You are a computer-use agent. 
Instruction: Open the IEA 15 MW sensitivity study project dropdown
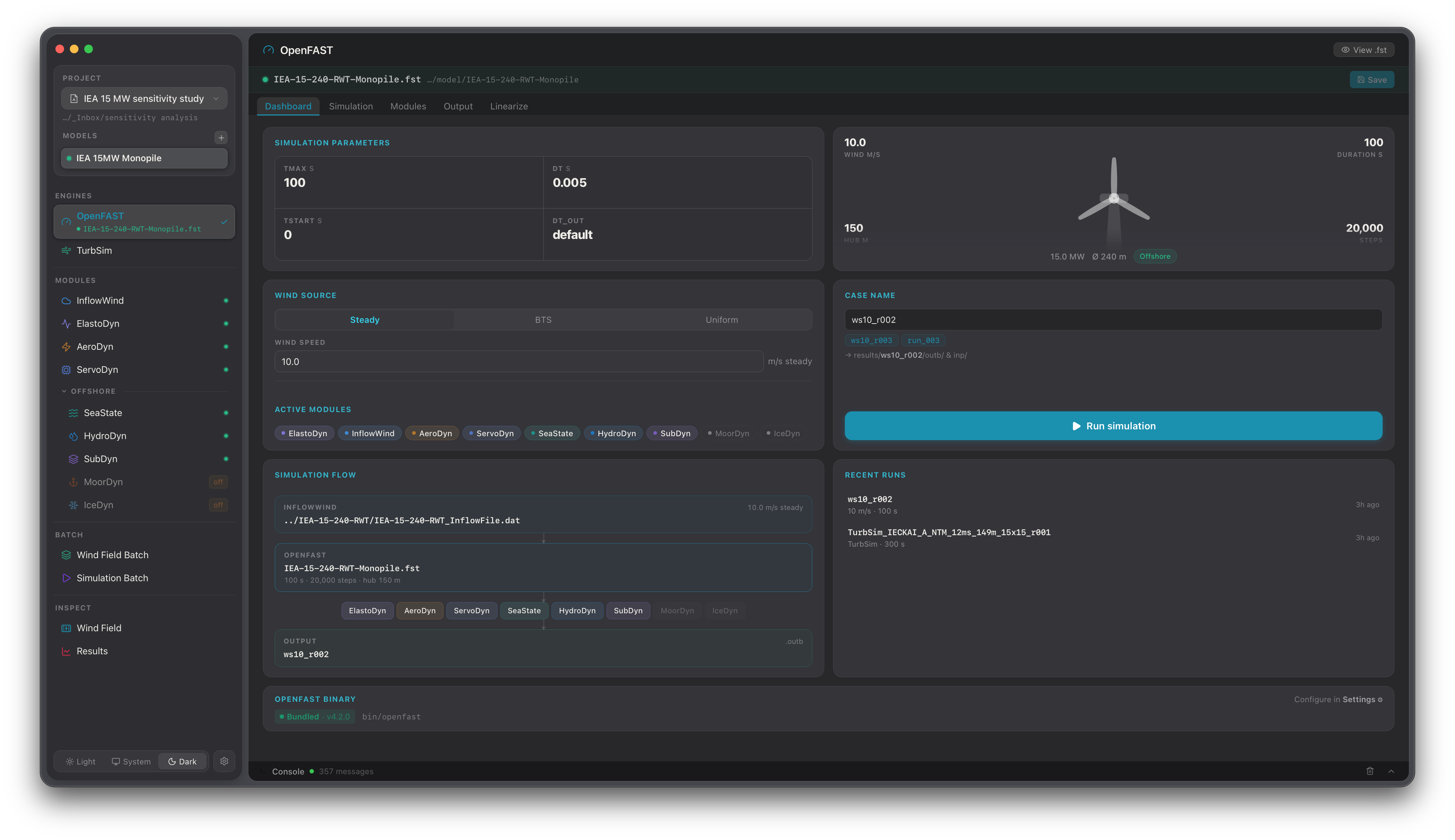tap(144, 99)
